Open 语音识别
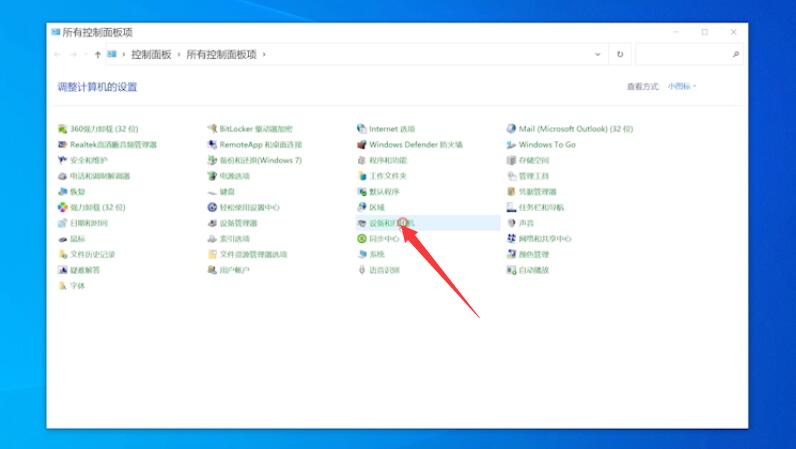Screen dimensions: 796x449 click(x=378, y=270)
